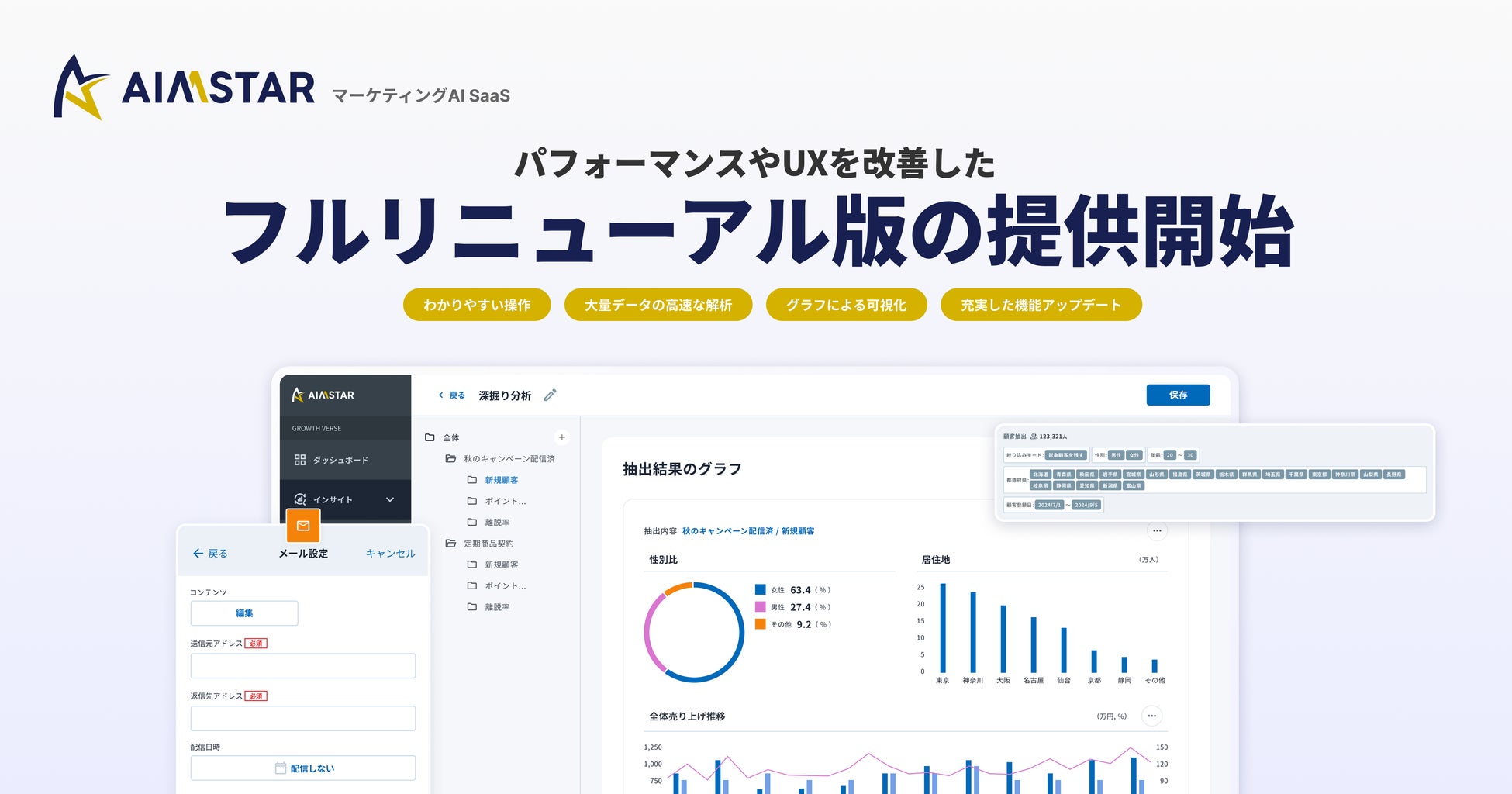Click the 大阪 bar in 居住地 chart
The height and width of the screenshot is (794, 1512).
pos(1003,639)
